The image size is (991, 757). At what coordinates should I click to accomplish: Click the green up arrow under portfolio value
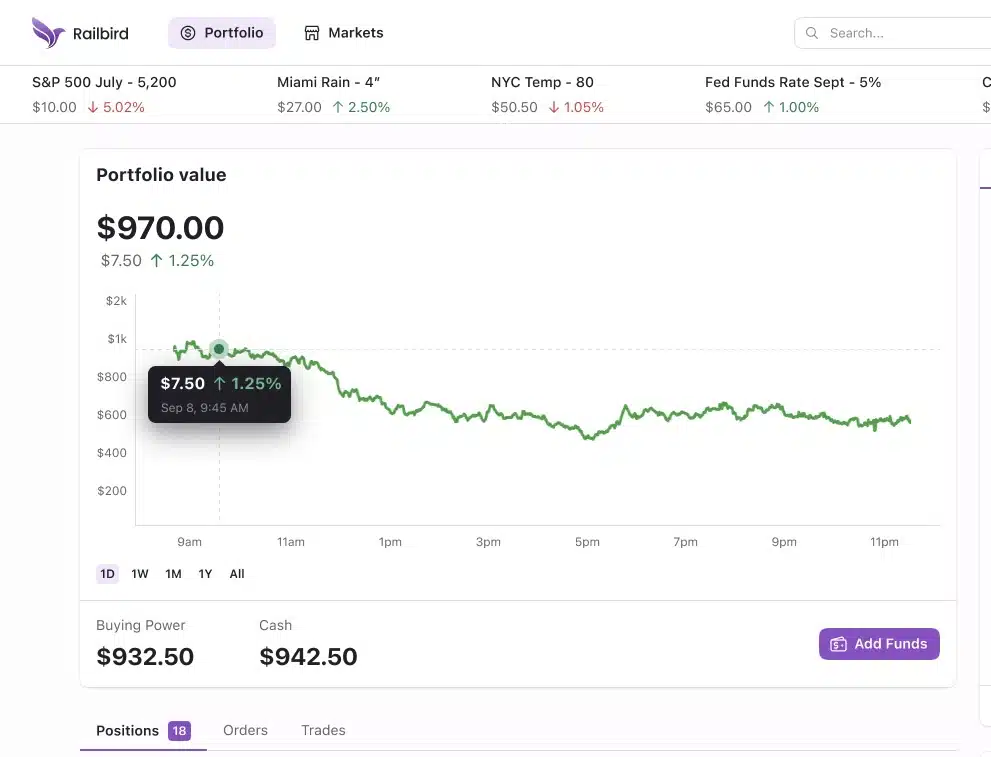click(x=157, y=261)
